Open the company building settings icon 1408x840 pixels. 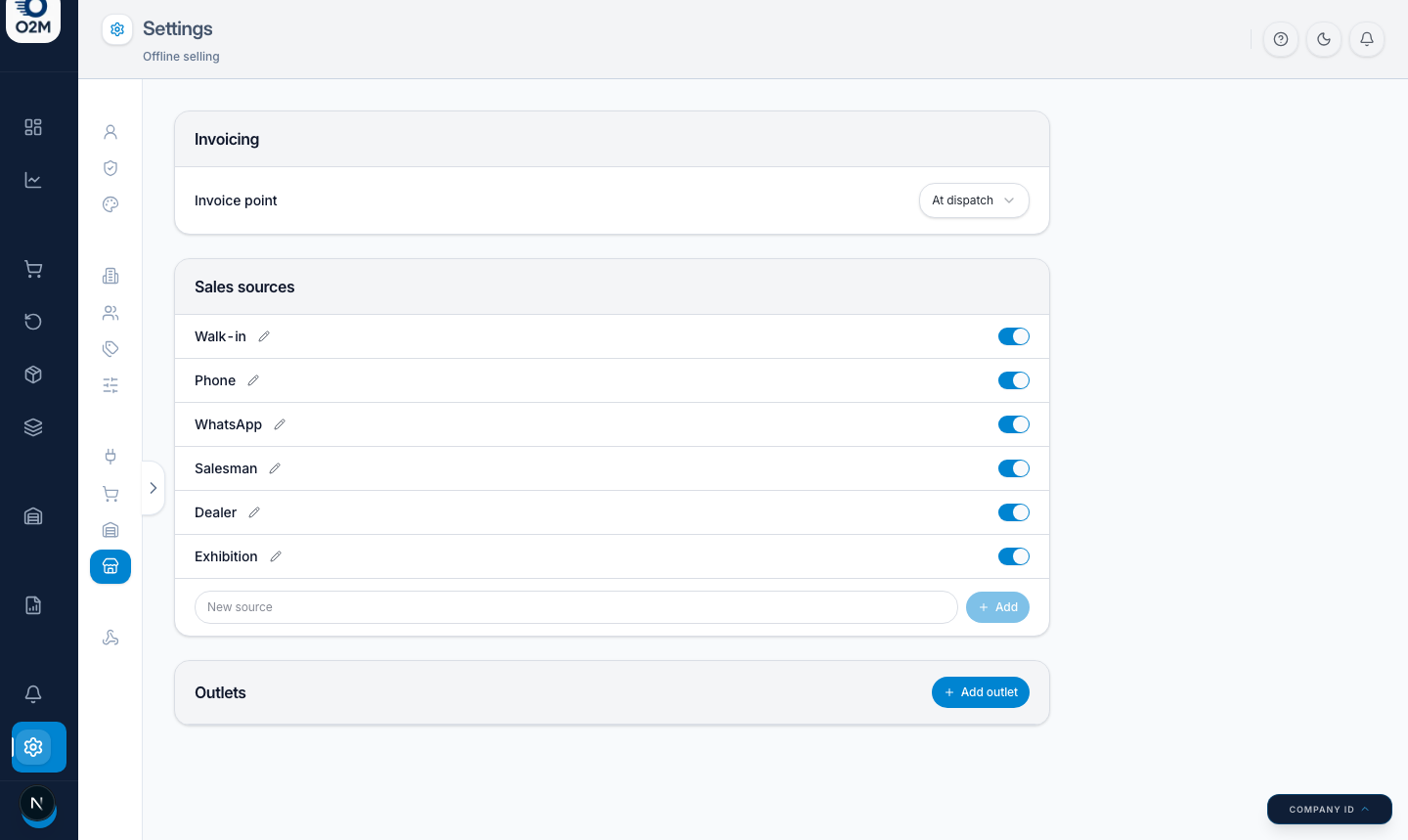pyautogui.click(x=110, y=276)
